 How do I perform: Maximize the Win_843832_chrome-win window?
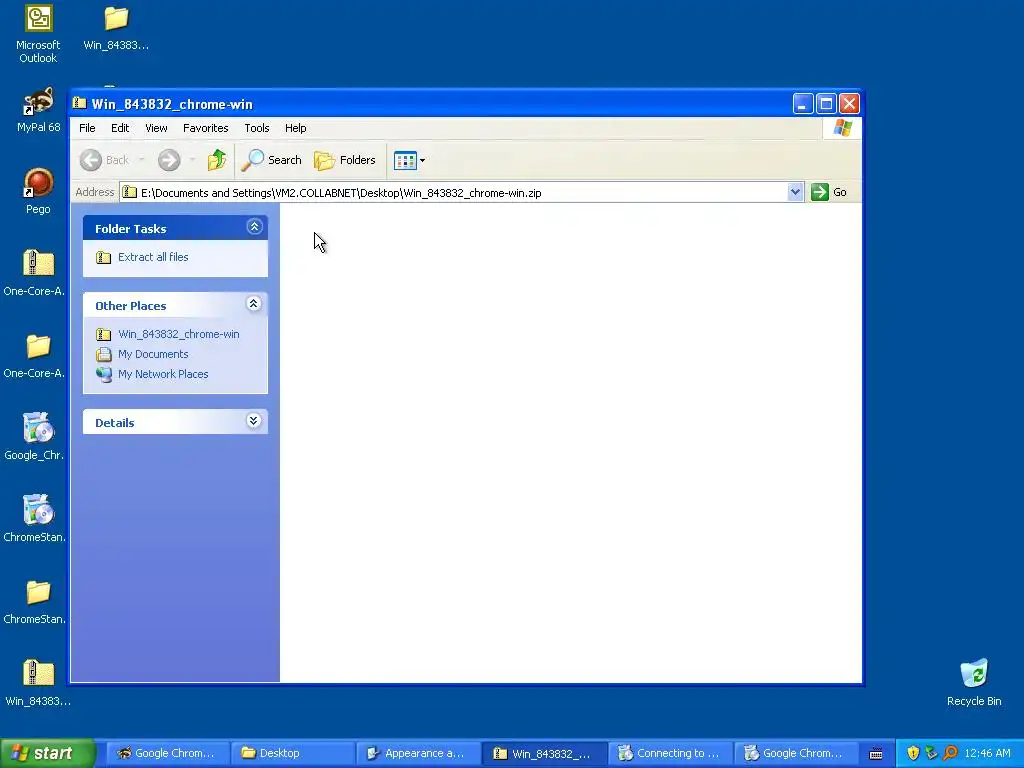point(826,103)
